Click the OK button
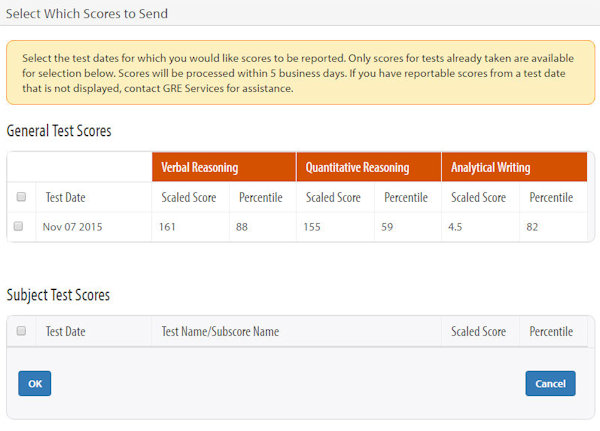This screenshot has width=600, height=431. pyautogui.click(x=34, y=383)
